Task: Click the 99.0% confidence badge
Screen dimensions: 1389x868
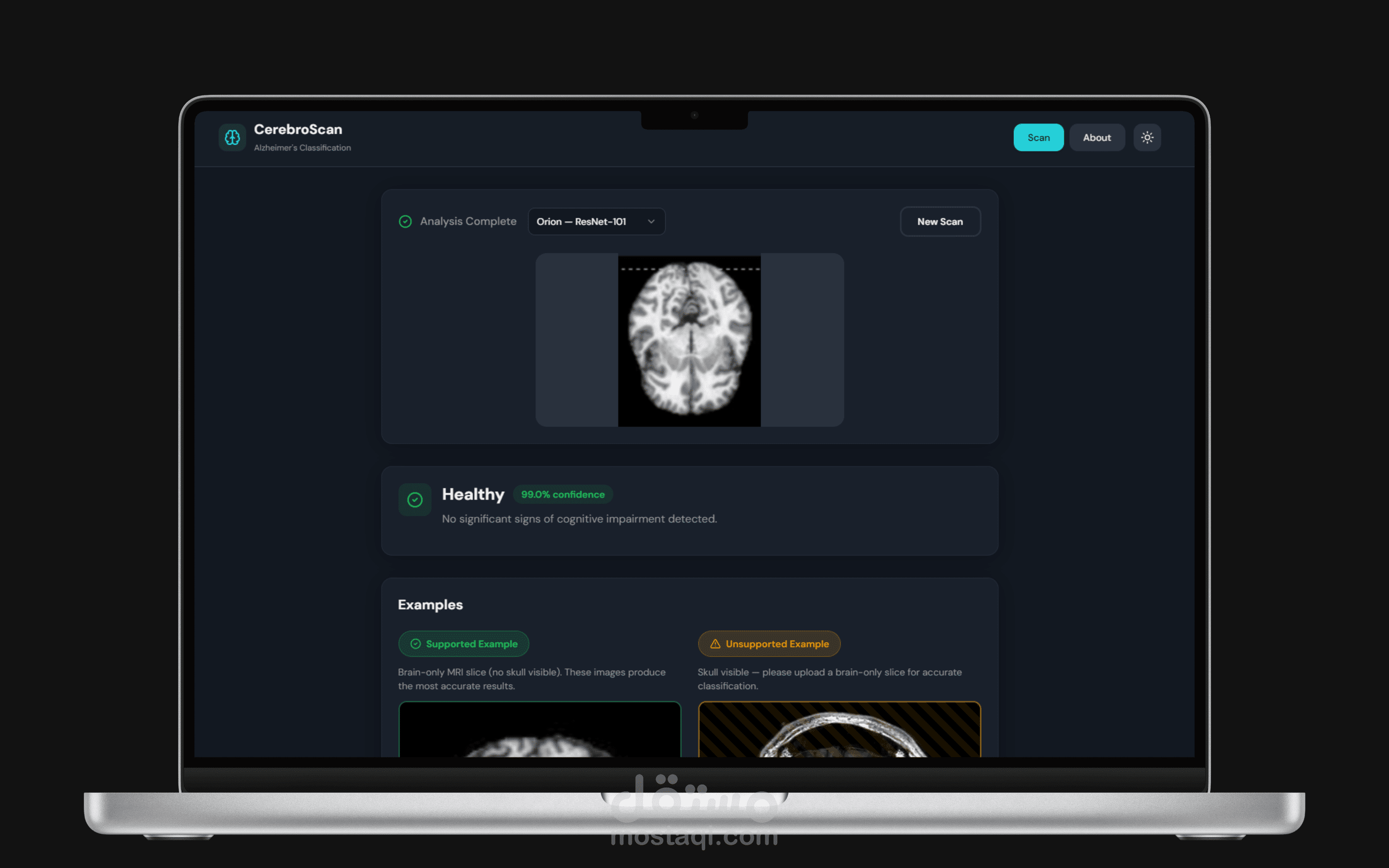Action: pos(562,494)
